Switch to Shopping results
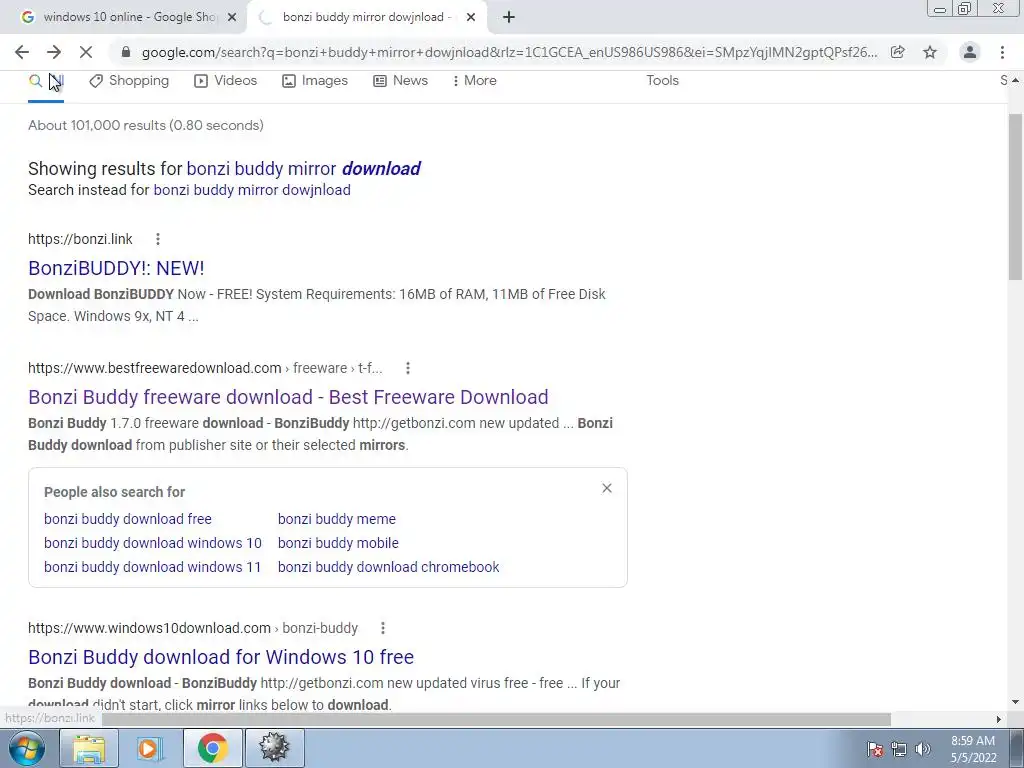The image size is (1024, 768). [x=129, y=81]
